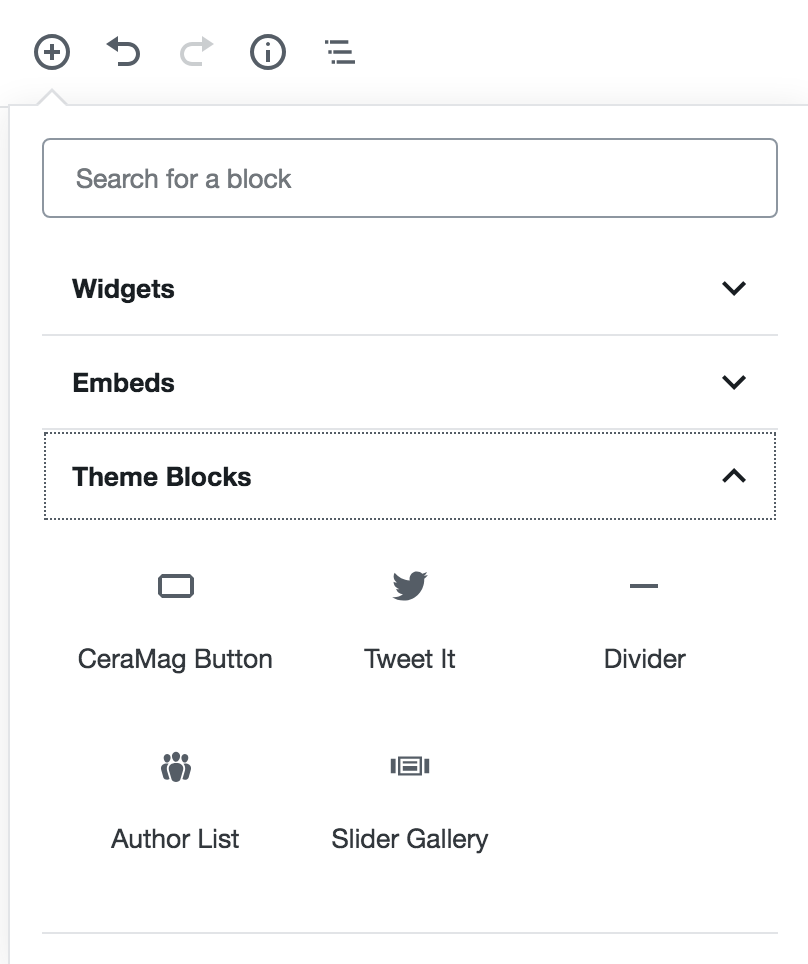Click into the block search field
Image resolution: width=808 pixels, height=964 pixels.
click(409, 178)
